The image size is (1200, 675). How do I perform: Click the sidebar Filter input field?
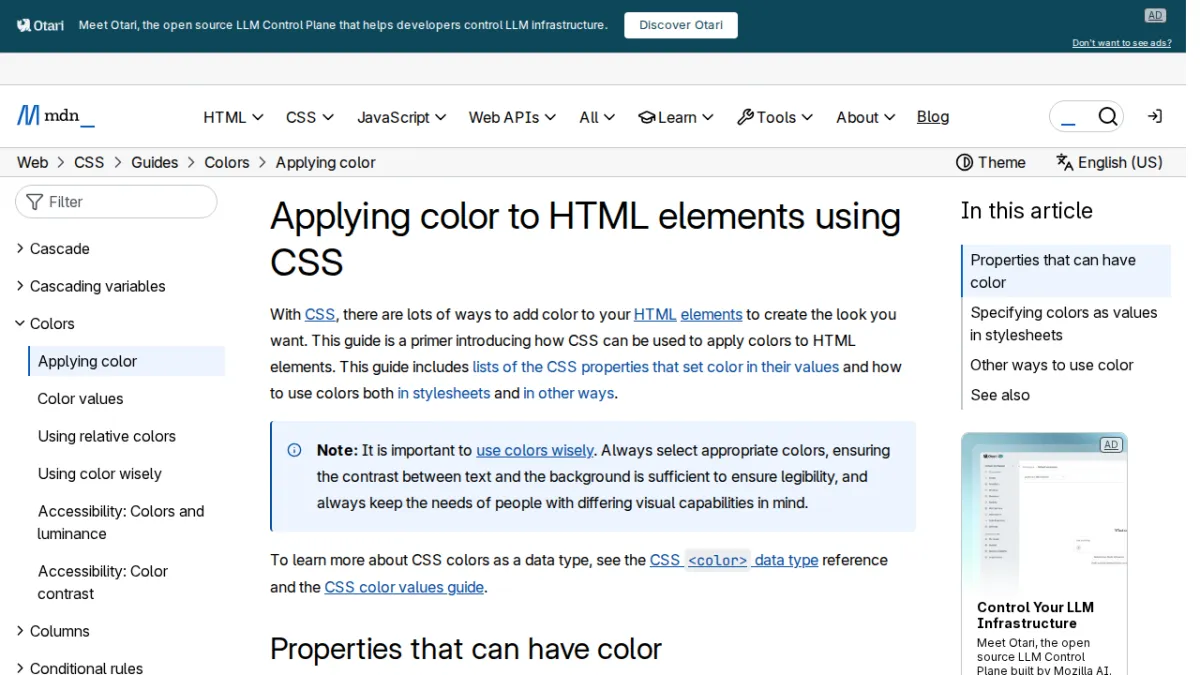(116, 202)
